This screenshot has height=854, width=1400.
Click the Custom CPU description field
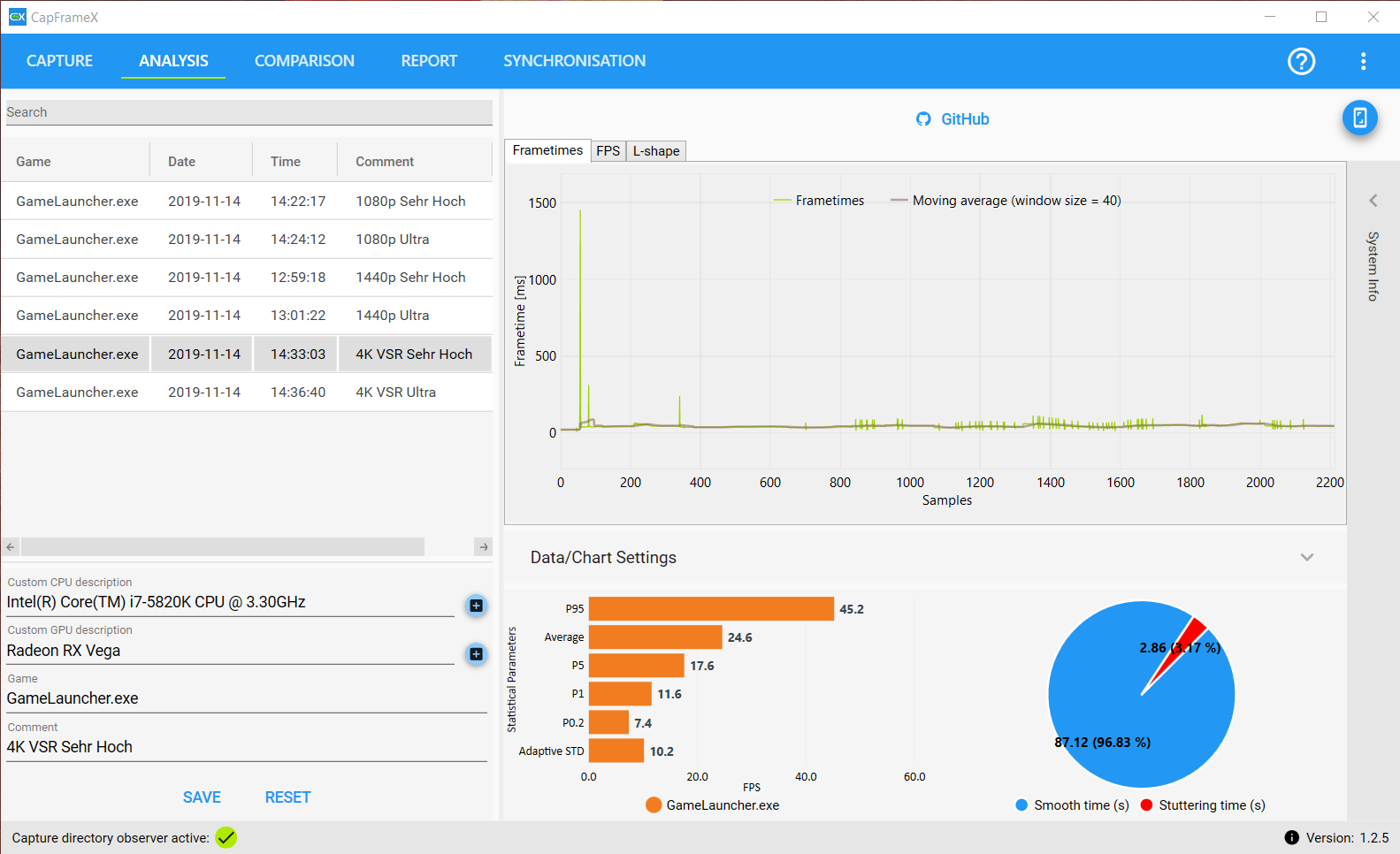coord(230,602)
